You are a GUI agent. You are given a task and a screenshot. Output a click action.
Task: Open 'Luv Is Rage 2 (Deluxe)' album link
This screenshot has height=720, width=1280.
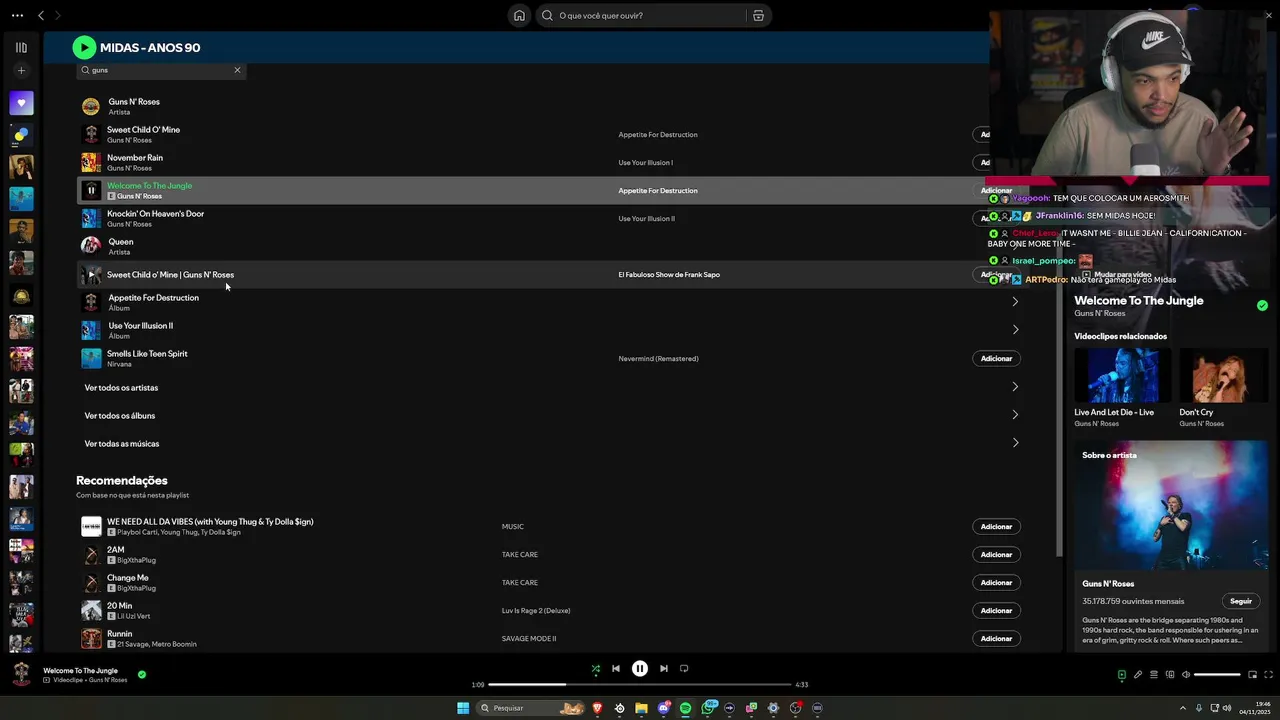[x=536, y=610]
